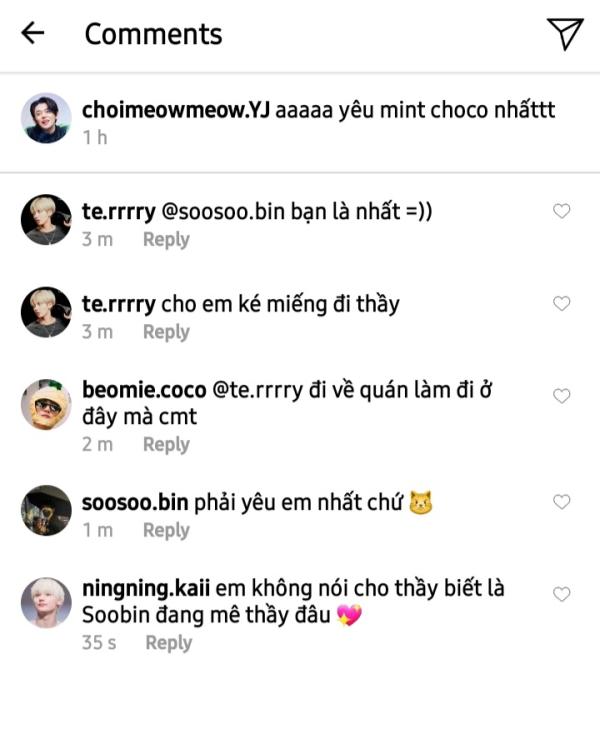Reply to 'cho em ké miếng đi thầy'
600x734 pixels.
166,332
